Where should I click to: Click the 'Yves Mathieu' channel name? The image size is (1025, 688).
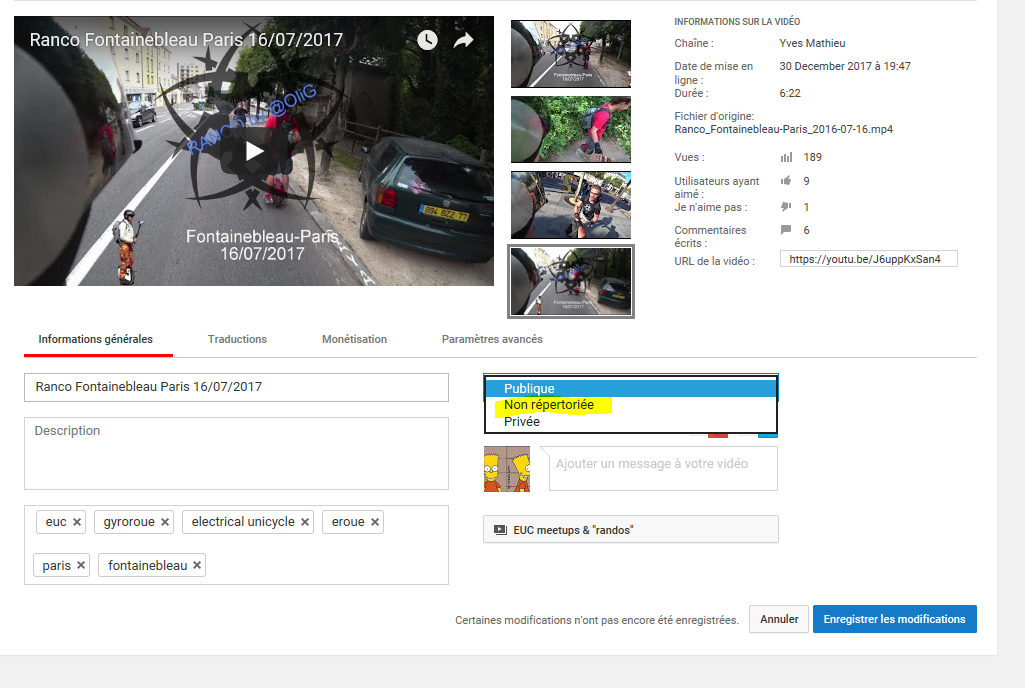point(812,43)
